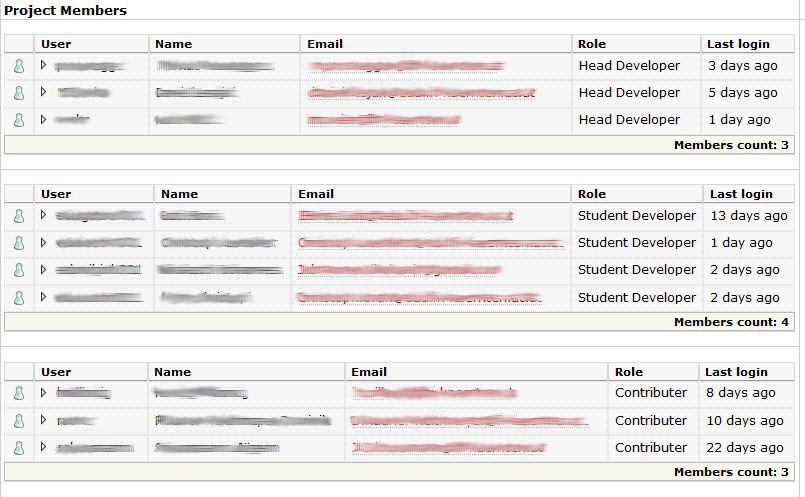
Task: Click user icon of Head Developer, 1 day ago
Action: point(19,120)
